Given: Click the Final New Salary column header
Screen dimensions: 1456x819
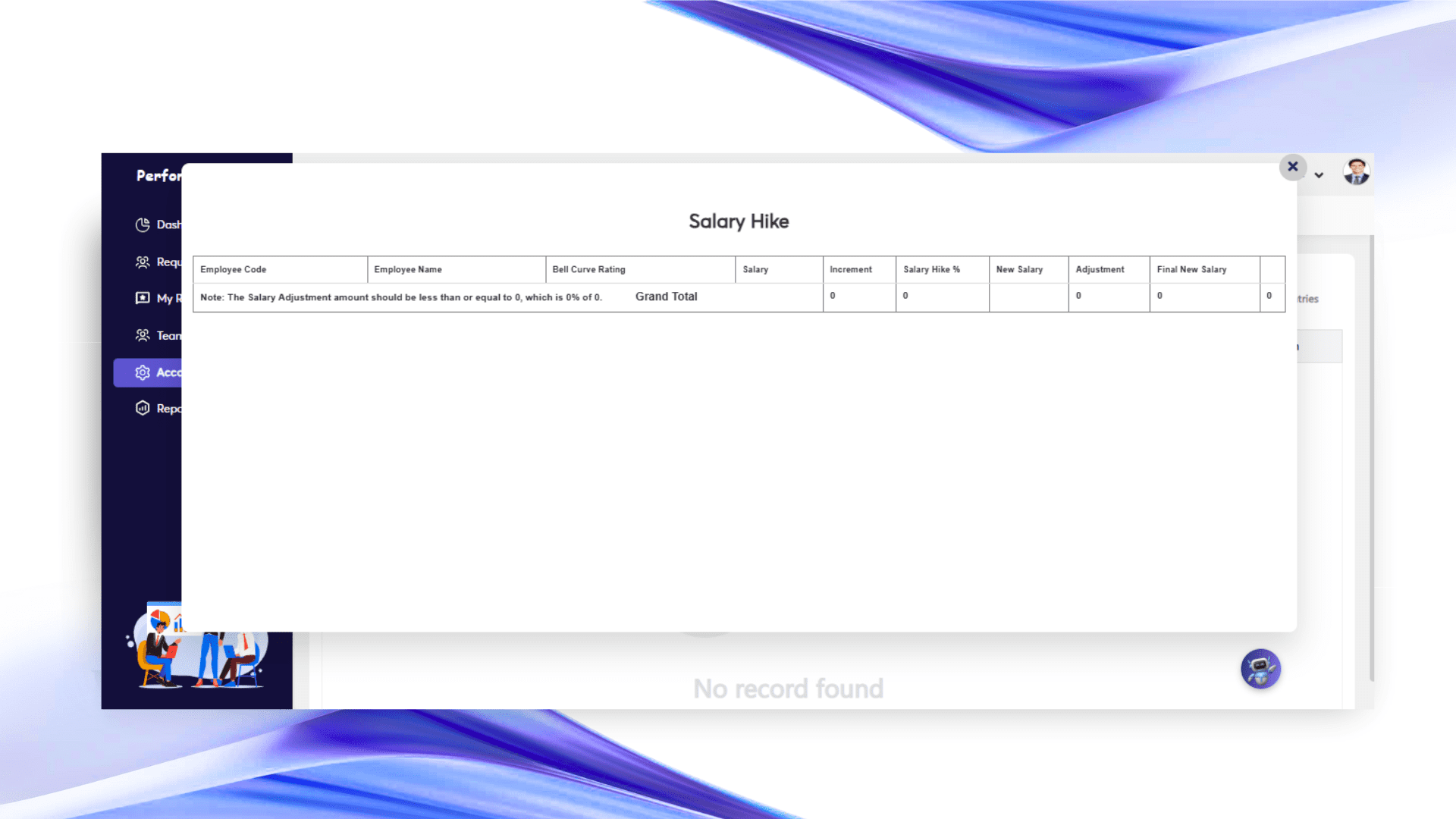Looking at the screenshot, I should (x=1191, y=269).
